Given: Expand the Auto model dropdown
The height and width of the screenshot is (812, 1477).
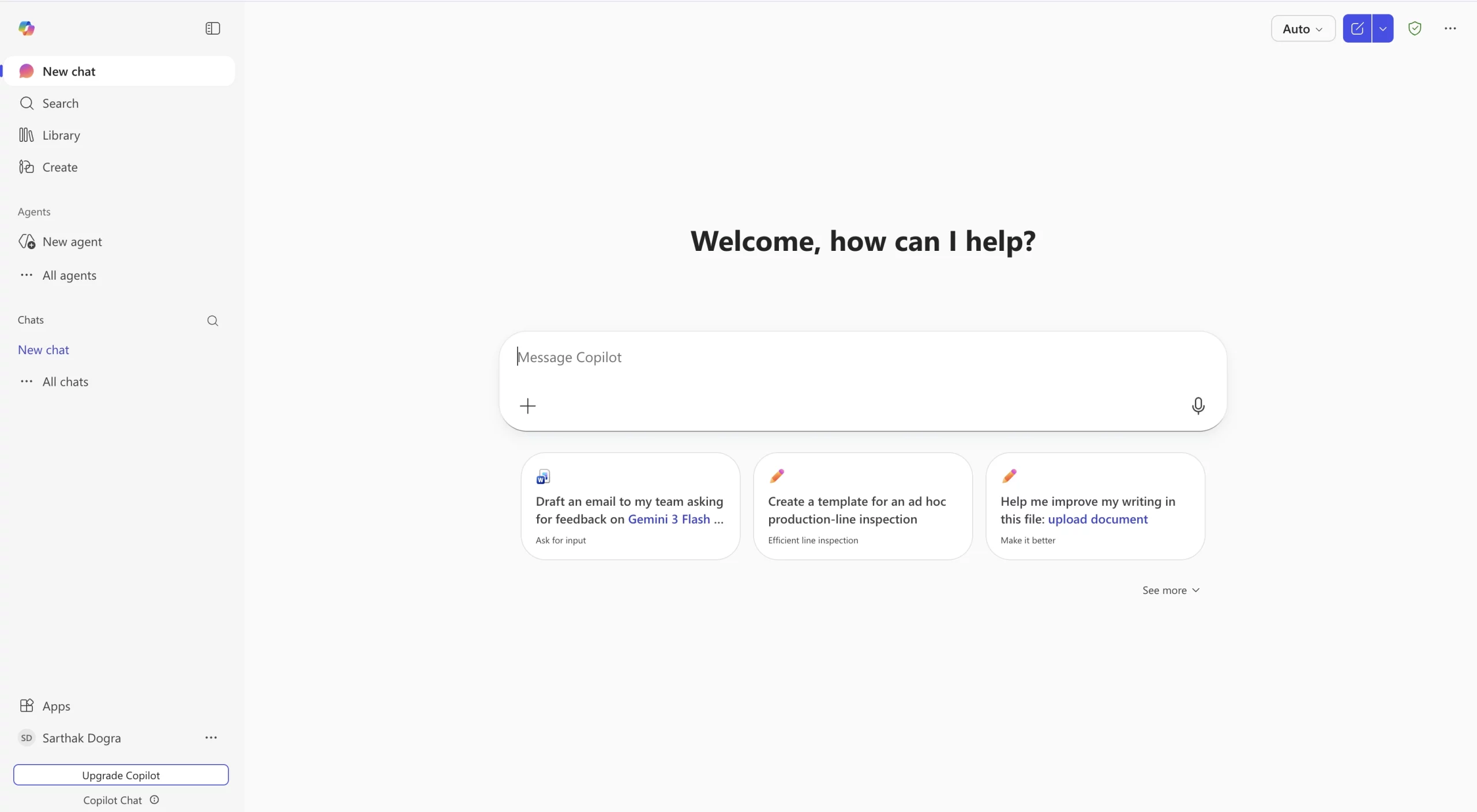Looking at the screenshot, I should 1303,29.
